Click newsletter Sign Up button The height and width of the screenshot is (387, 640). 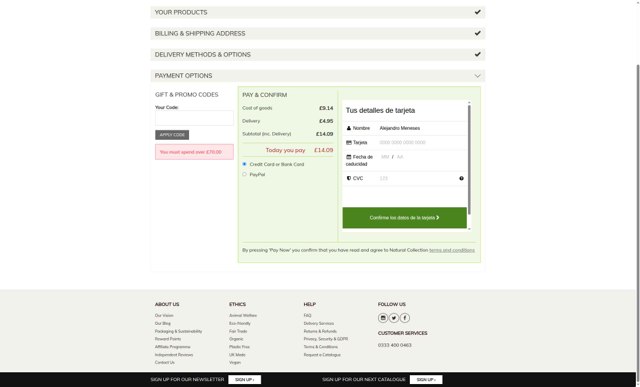point(244,380)
